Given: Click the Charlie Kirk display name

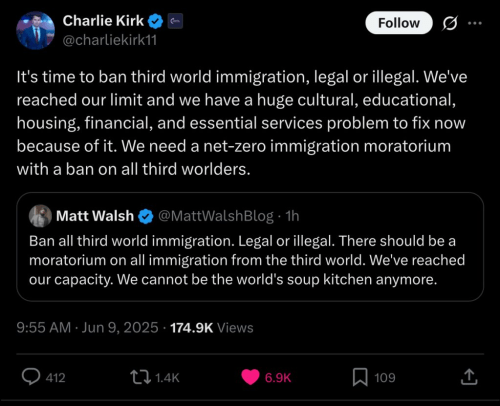Looking at the screenshot, I should [x=103, y=21].
